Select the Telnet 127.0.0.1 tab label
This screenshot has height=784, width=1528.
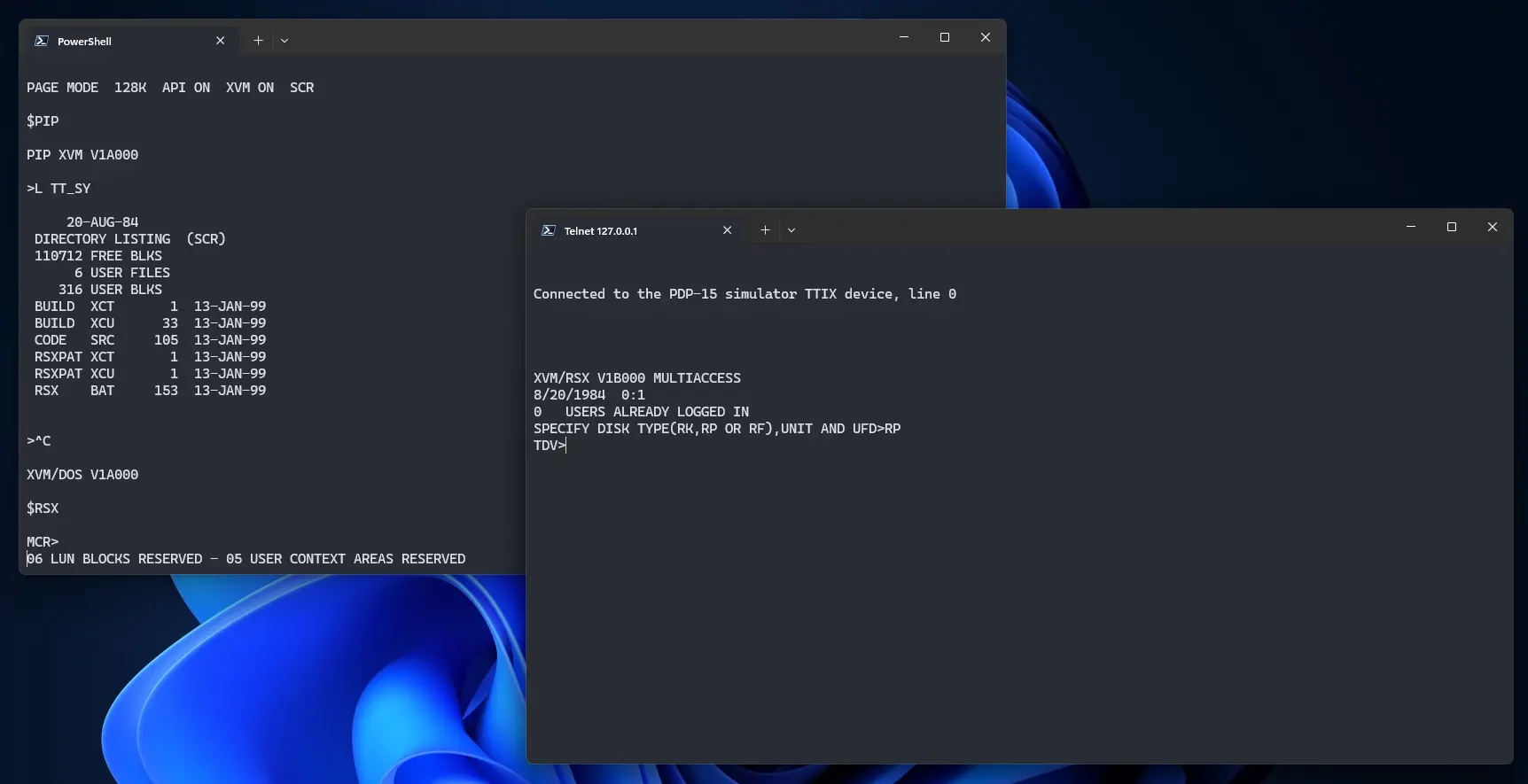600,231
